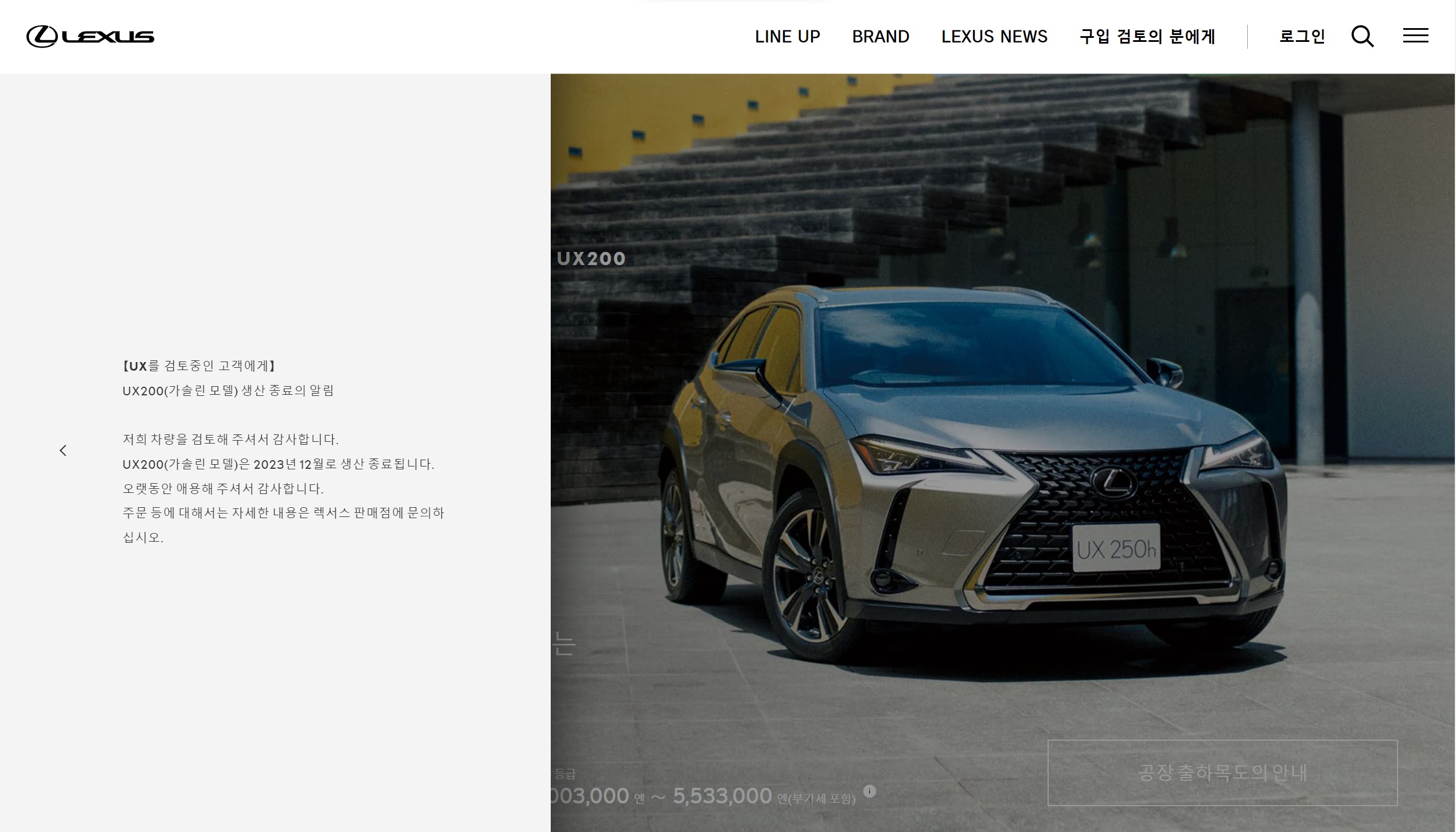
Task: Click the Lexus logo in header
Action: (x=90, y=37)
